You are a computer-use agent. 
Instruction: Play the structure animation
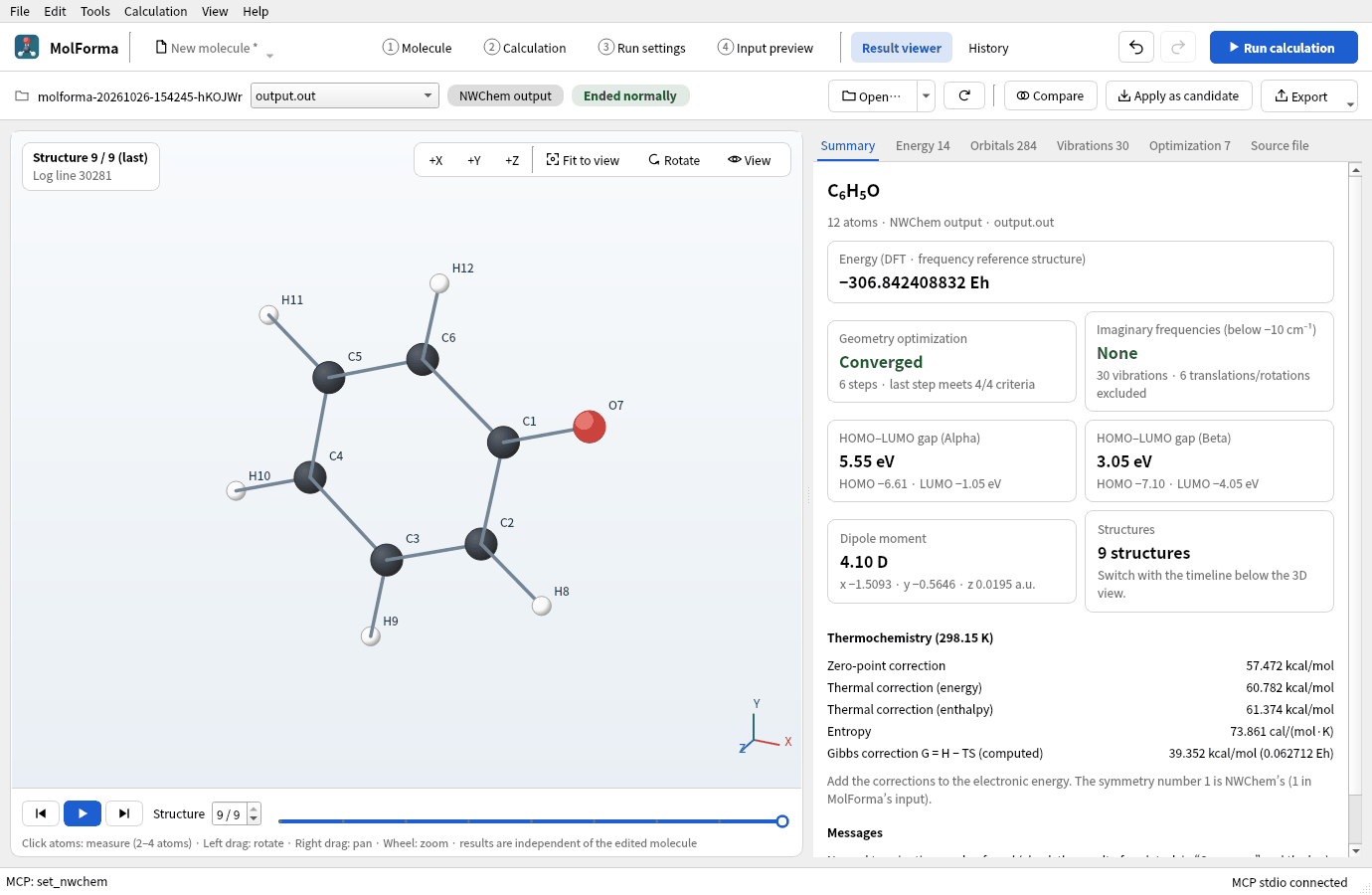point(83,813)
